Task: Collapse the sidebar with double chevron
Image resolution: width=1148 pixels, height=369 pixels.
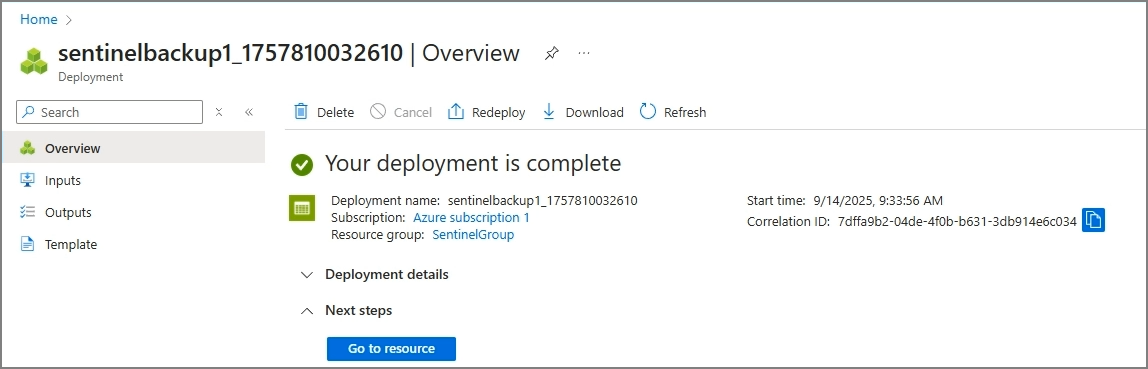Action: tap(249, 112)
